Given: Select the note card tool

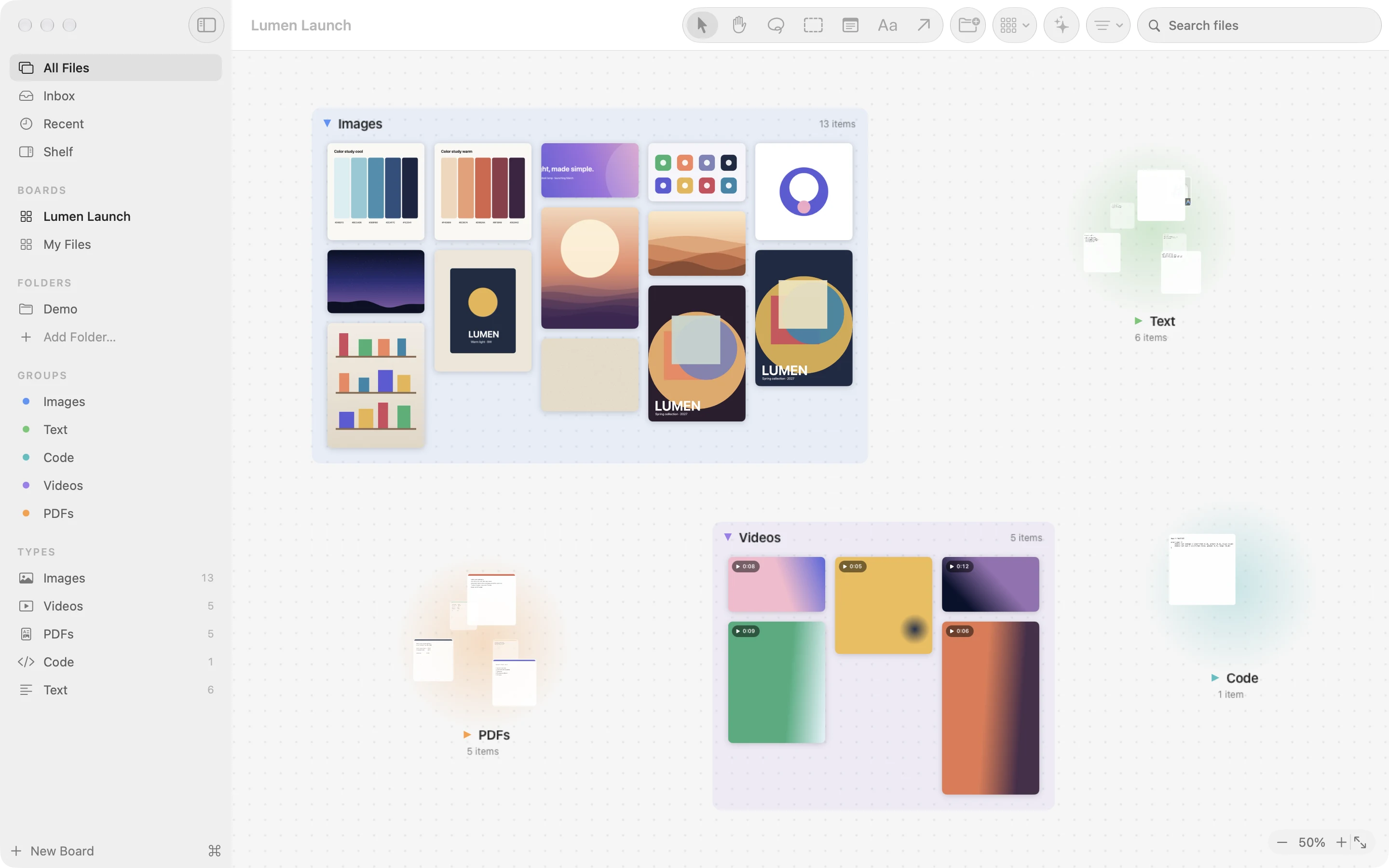Looking at the screenshot, I should click(850, 25).
